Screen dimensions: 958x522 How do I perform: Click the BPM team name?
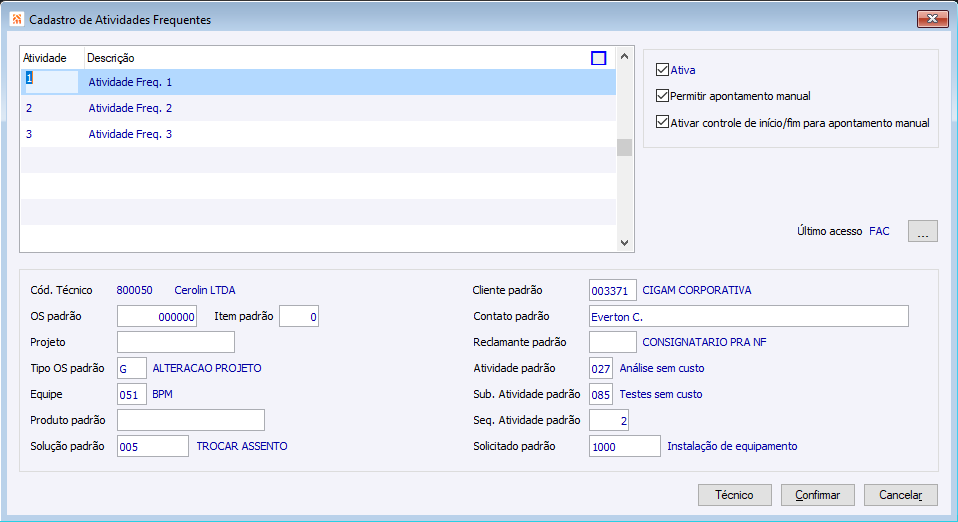(163, 394)
